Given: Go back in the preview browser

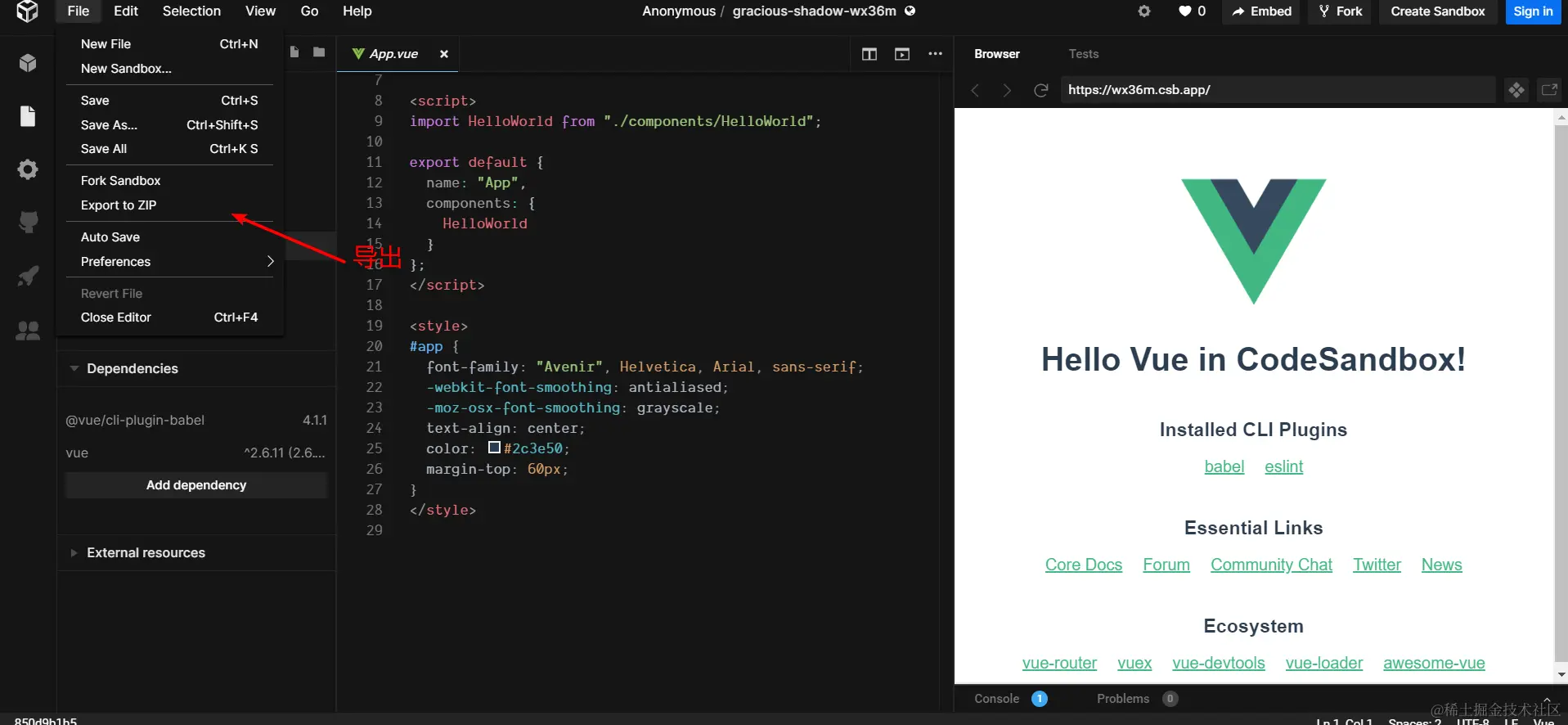Looking at the screenshot, I should tap(975, 90).
